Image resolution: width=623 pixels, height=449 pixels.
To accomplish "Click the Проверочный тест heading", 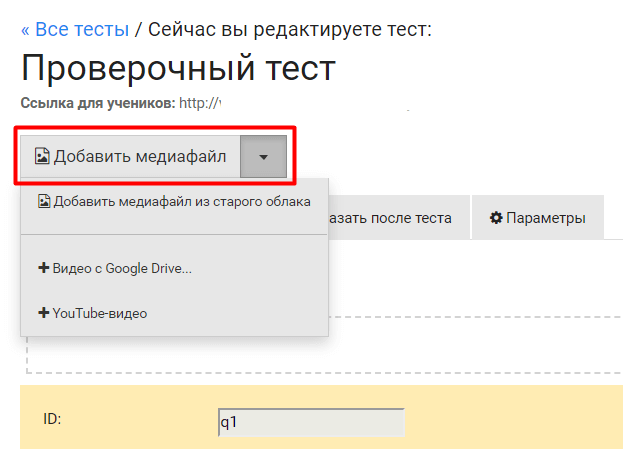I will 178,68.
